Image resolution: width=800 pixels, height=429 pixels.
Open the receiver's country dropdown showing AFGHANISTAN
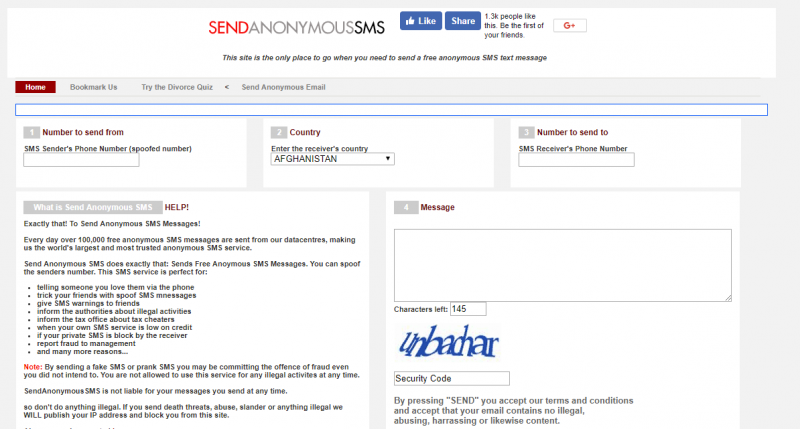(333, 159)
